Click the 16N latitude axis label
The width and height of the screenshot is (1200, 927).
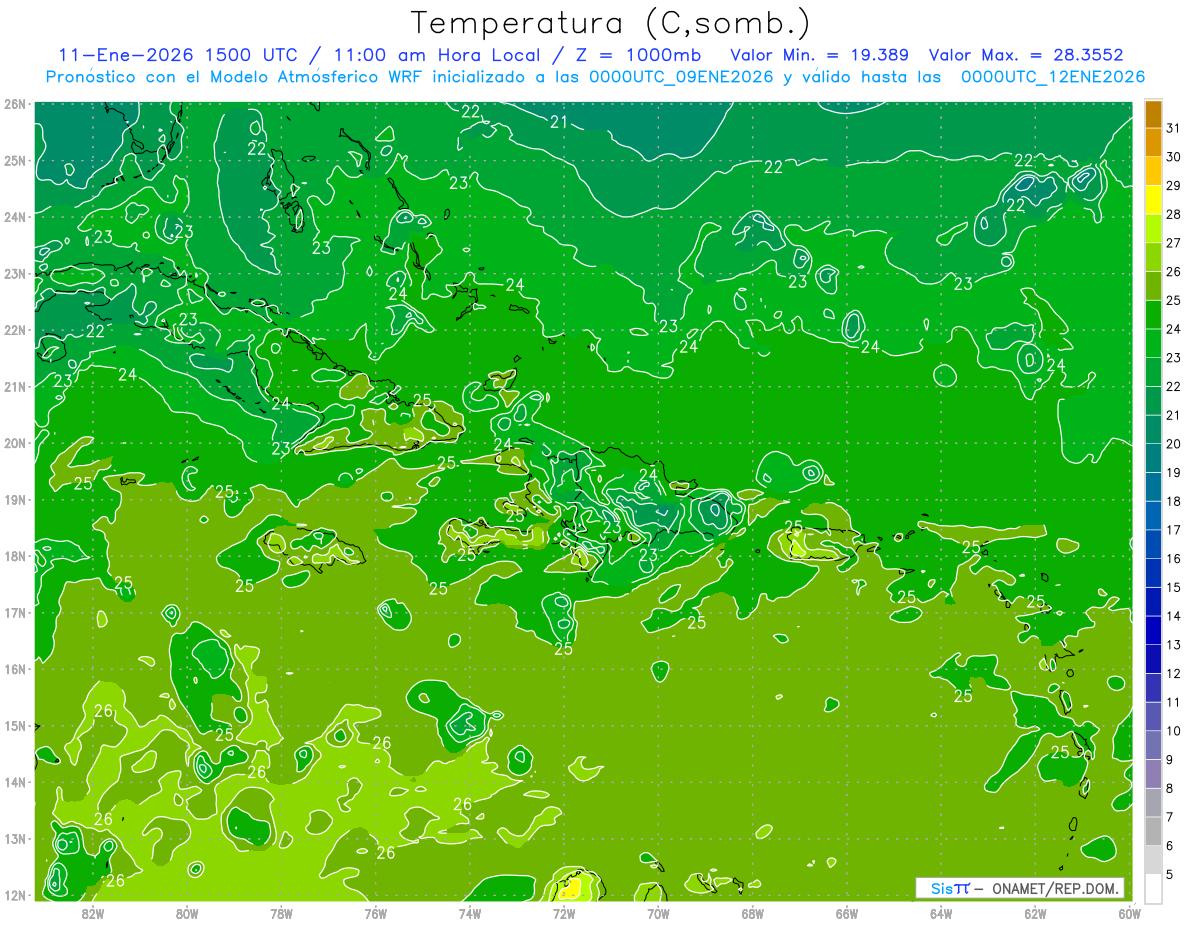tap(15, 669)
